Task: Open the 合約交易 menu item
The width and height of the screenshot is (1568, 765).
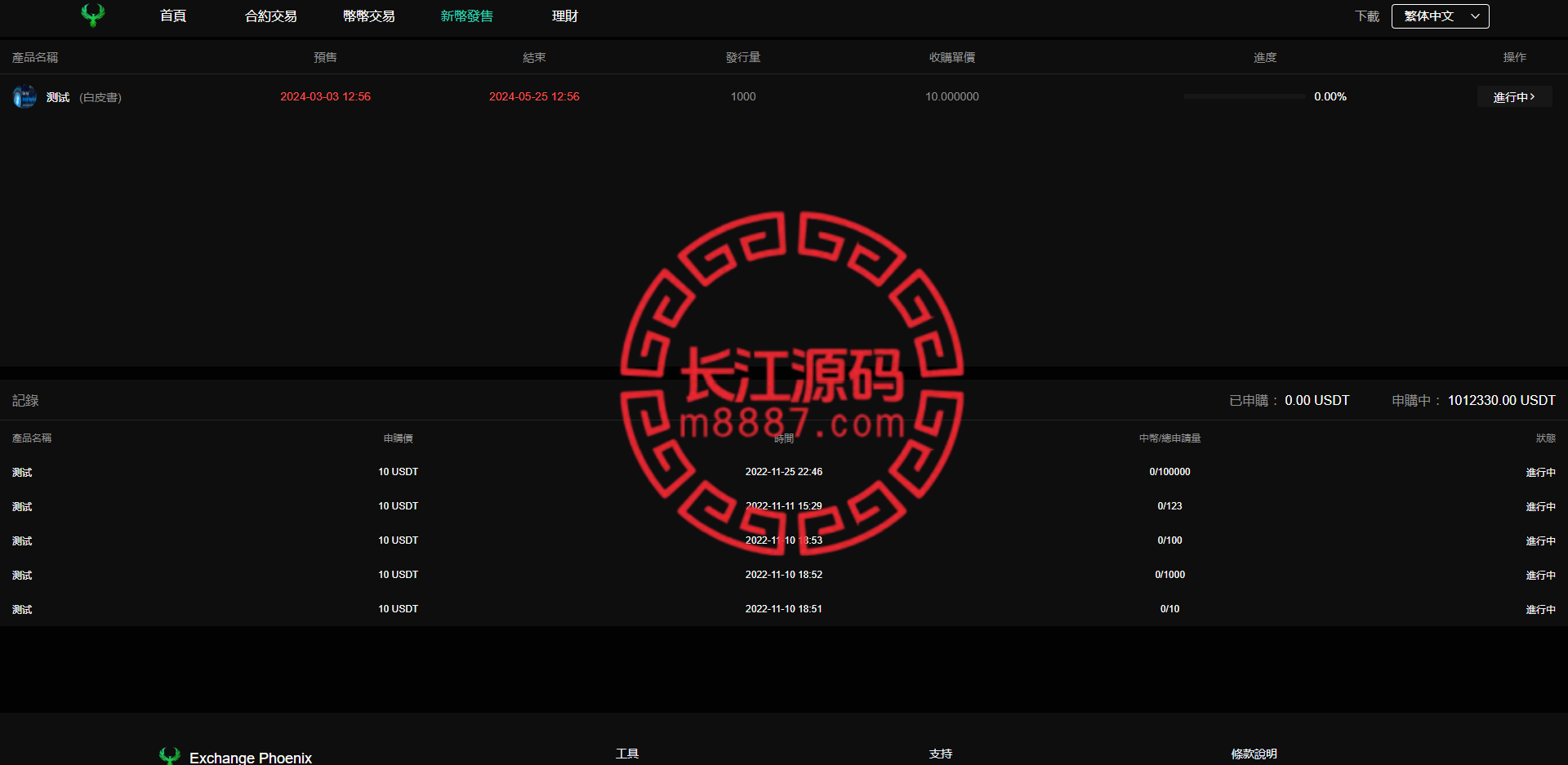Action: pyautogui.click(x=271, y=16)
